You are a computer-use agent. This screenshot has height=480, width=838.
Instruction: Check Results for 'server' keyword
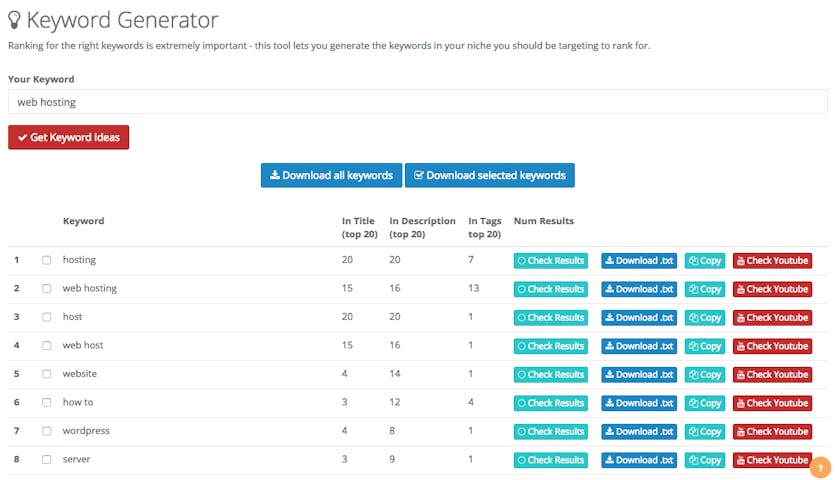[x=550, y=460]
